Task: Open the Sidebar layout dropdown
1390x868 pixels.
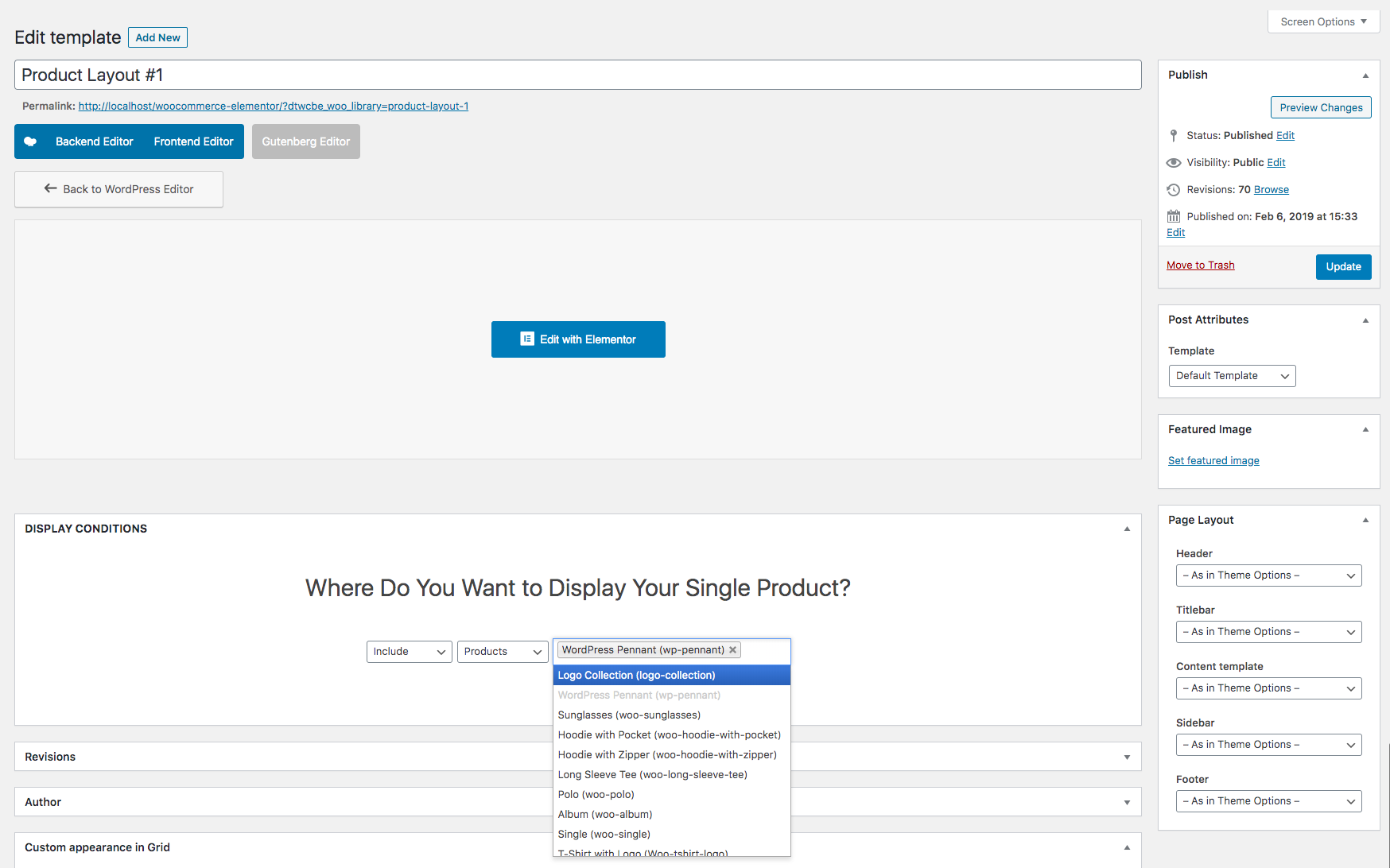Action: [1268, 745]
